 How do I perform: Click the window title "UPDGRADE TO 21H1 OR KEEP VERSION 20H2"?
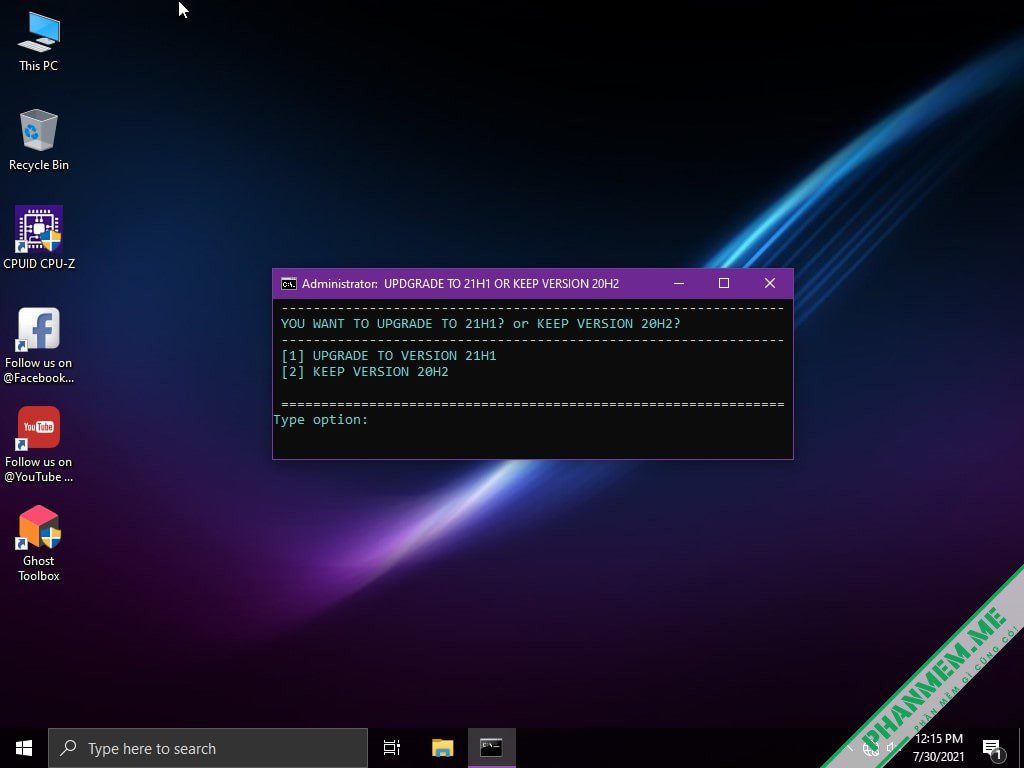click(502, 283)
